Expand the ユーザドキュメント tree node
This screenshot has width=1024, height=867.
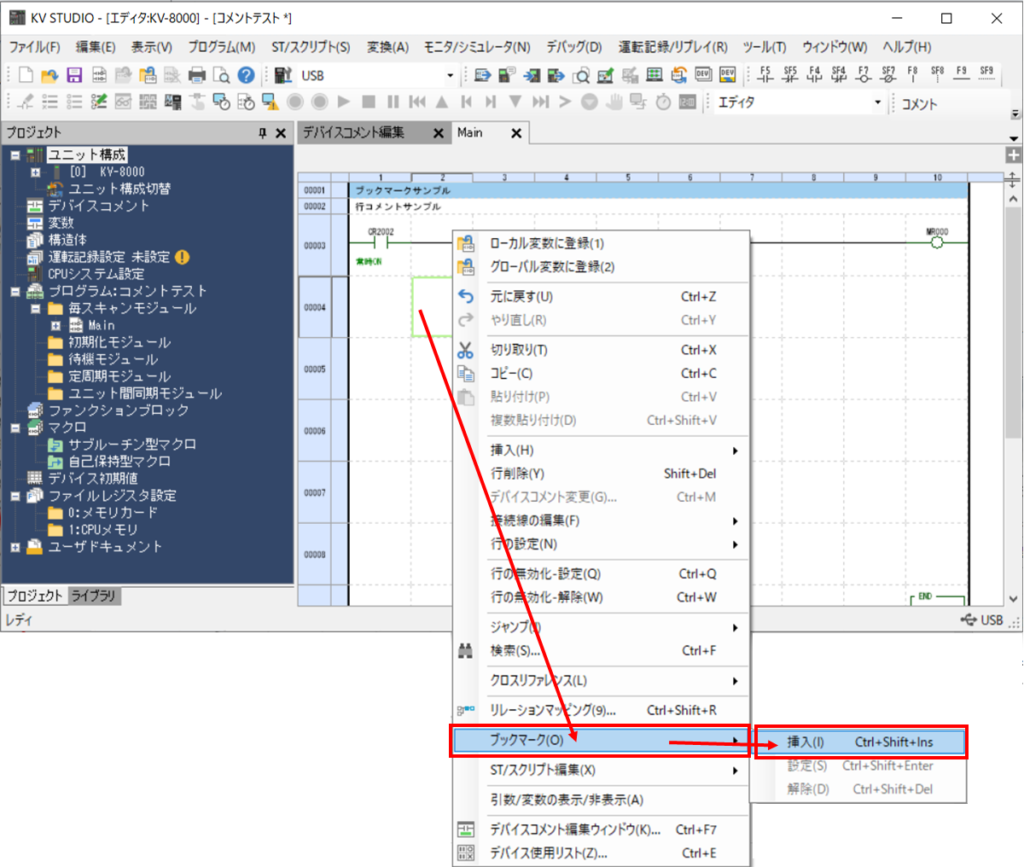tap(15, 547)
